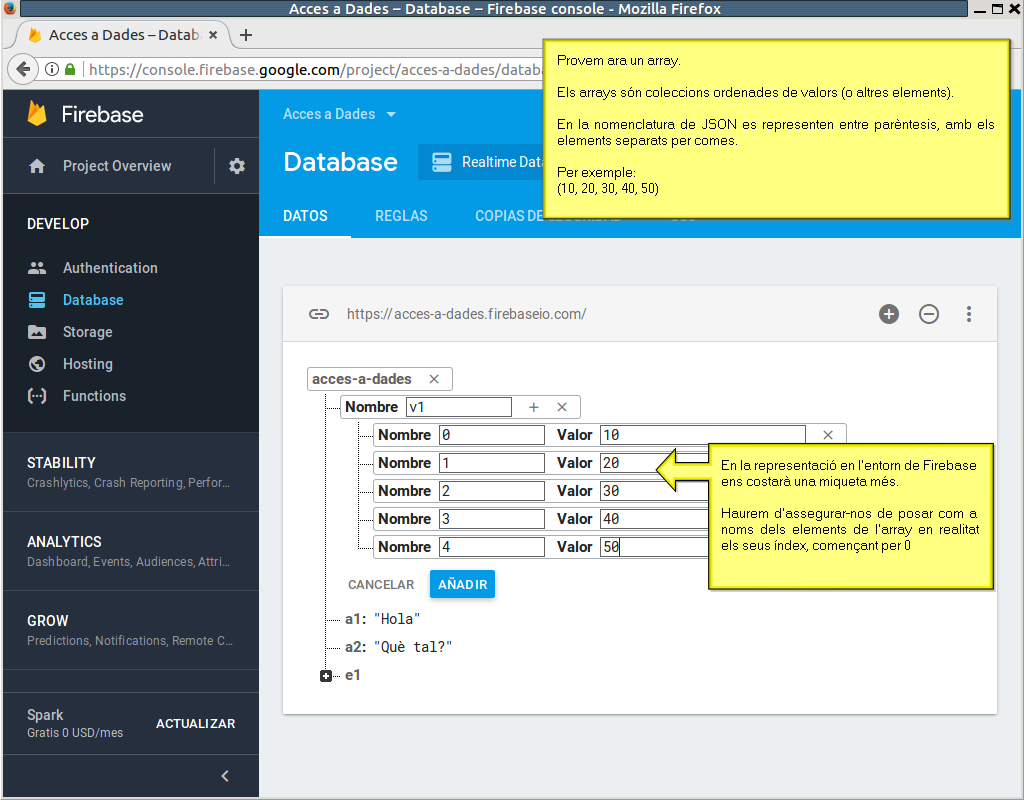The height and width of the screenshot is (800, 1024).
Task: Open Storage in the sidebar
Action: [88, 332]
